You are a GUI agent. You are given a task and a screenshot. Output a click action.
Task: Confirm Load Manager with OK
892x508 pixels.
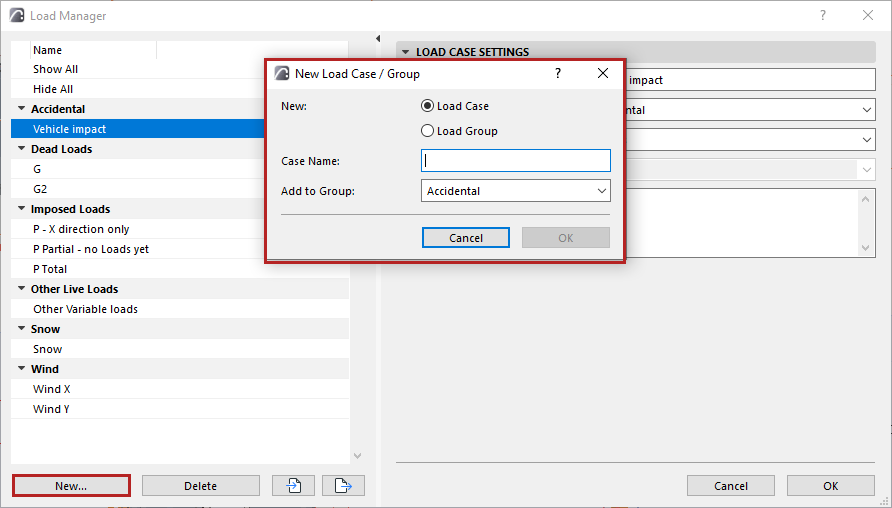(x=831, y=486)
